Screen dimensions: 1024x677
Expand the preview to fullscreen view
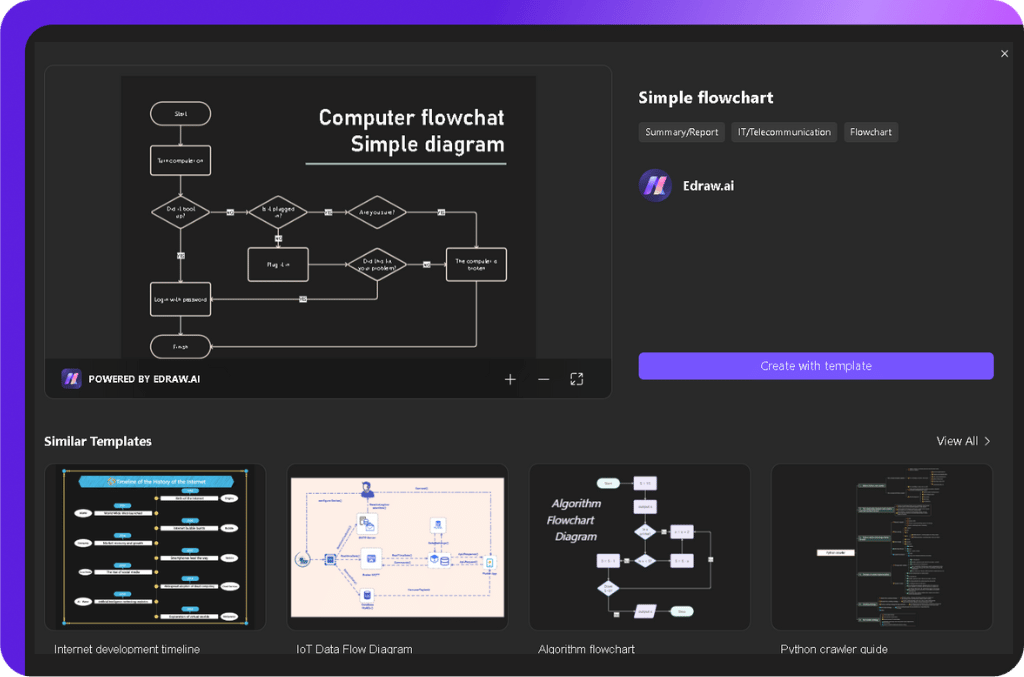(576, 379)
